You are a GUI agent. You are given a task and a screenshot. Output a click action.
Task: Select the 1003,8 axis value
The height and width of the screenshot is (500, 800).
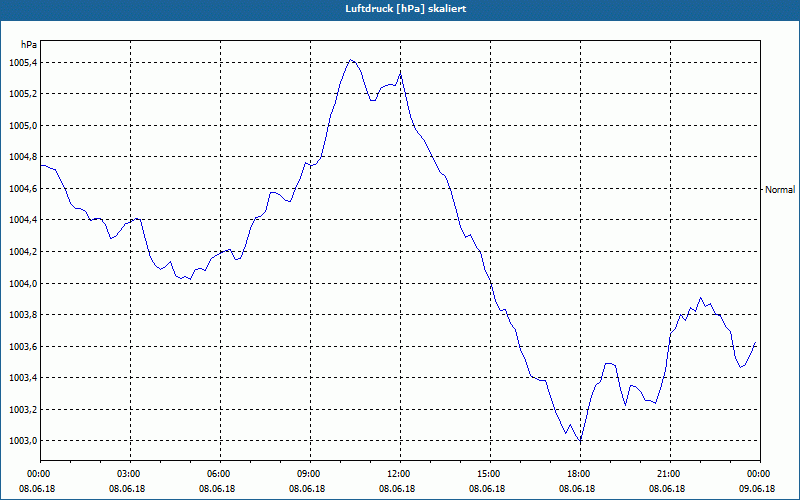click(x=23, y=315)
